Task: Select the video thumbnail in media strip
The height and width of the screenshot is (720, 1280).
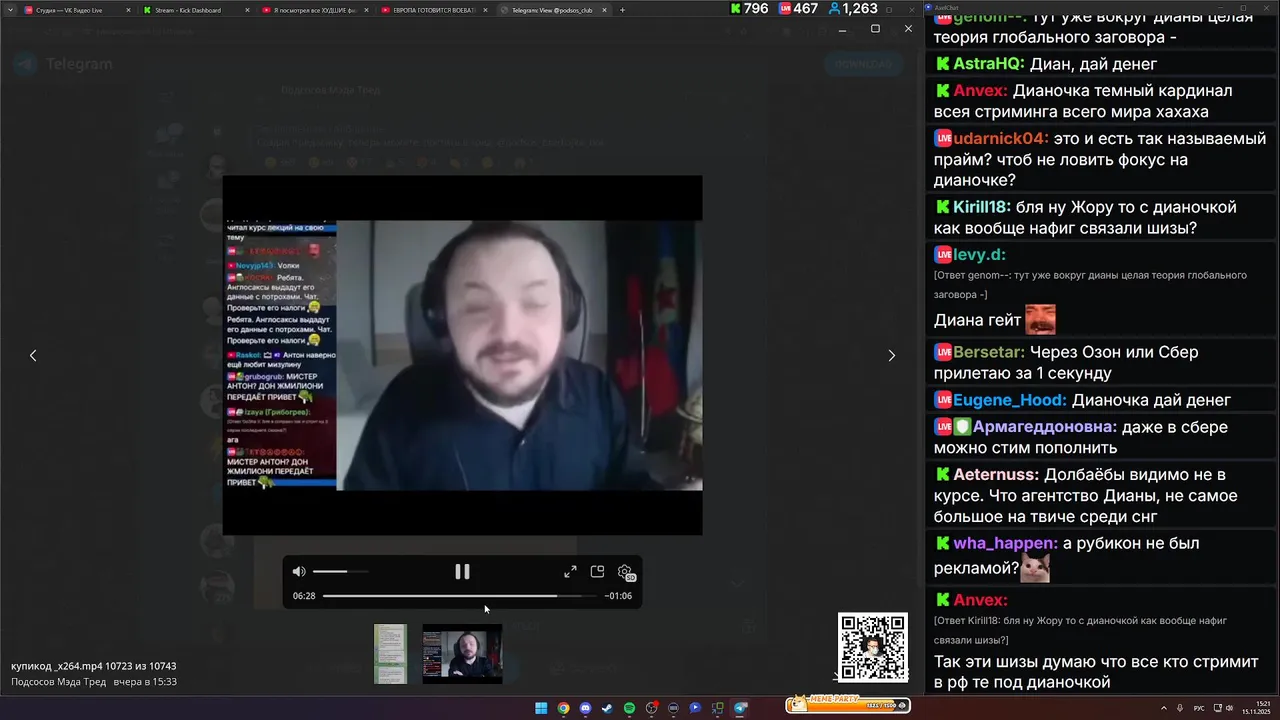Action: pyautogui.click(x=462, y=654)
